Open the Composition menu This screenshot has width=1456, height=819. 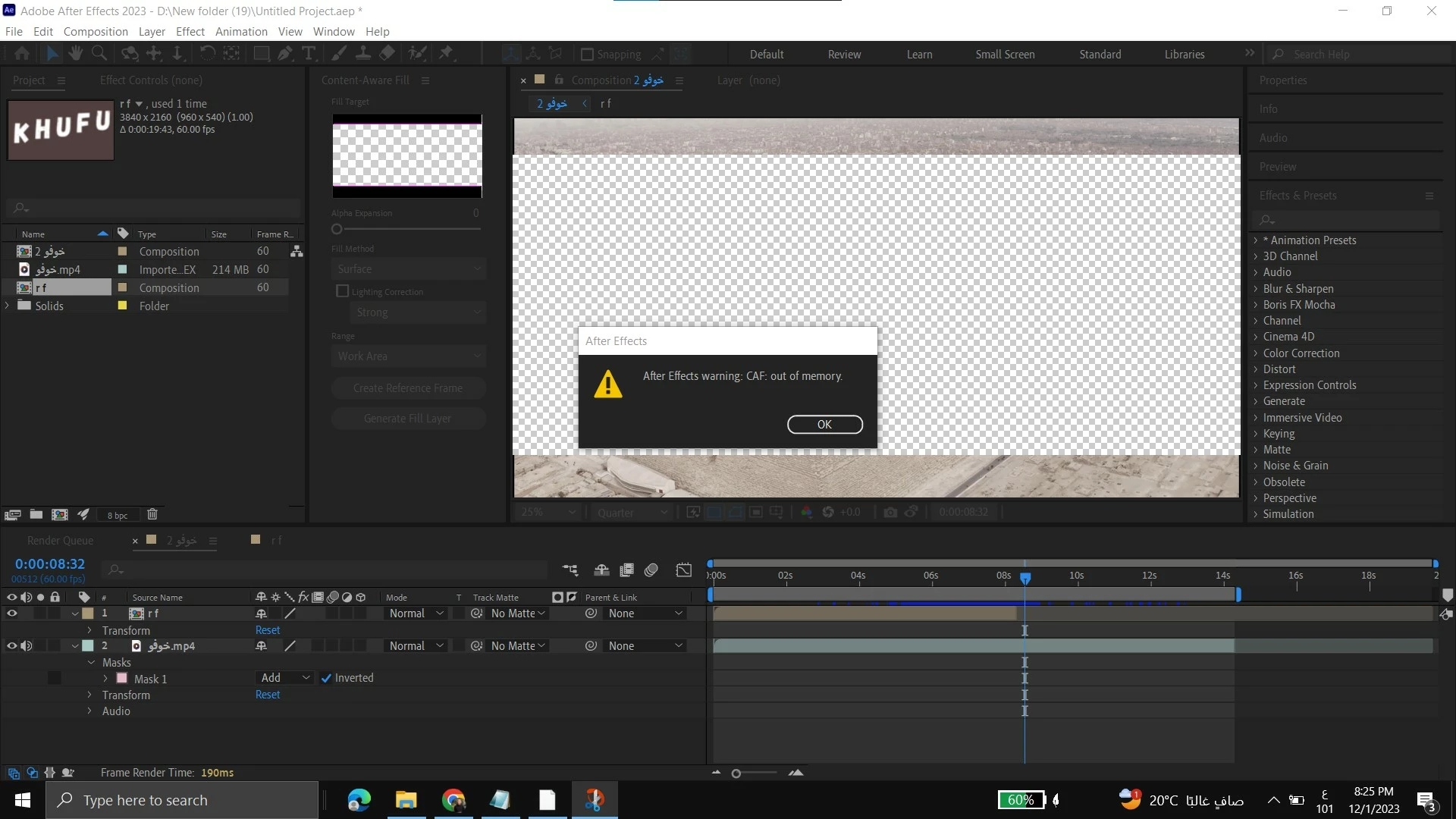(x=96, y=32)
